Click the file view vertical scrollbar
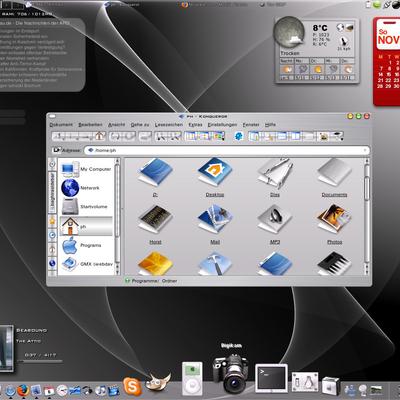Screen dimensions: 400x400 pos(367,217)
